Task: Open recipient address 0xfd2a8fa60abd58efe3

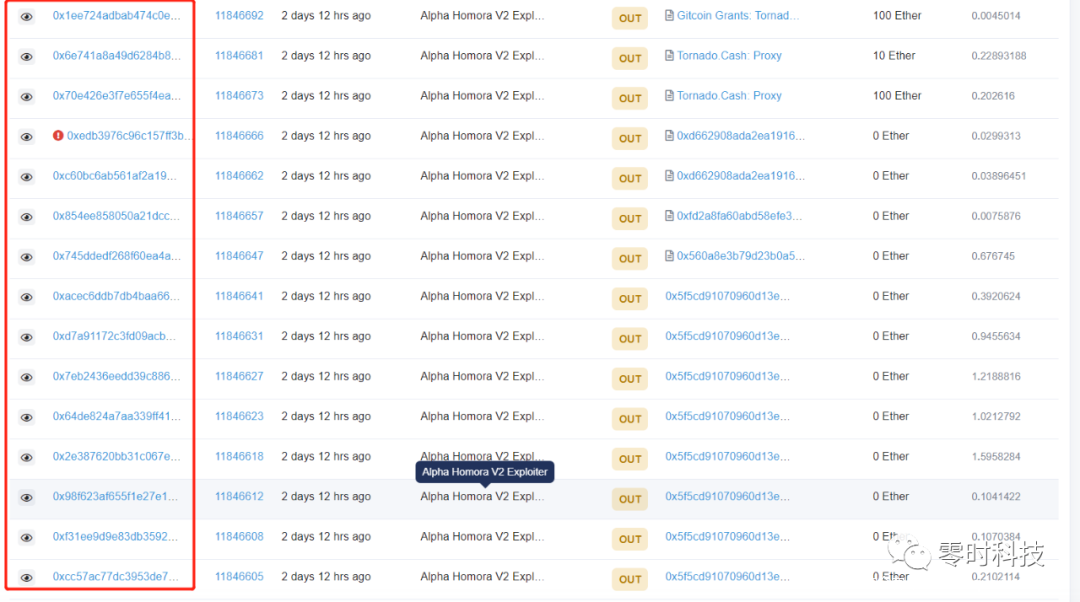Action: pyautogui.click(x=739, y=216)
